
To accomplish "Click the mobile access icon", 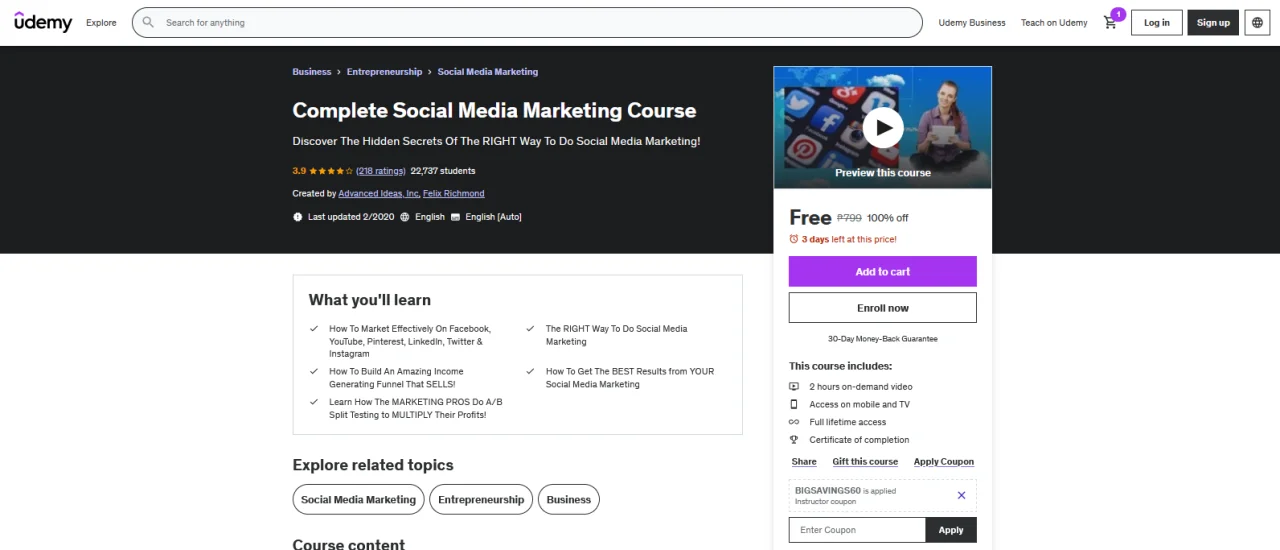I will point(794,404).
